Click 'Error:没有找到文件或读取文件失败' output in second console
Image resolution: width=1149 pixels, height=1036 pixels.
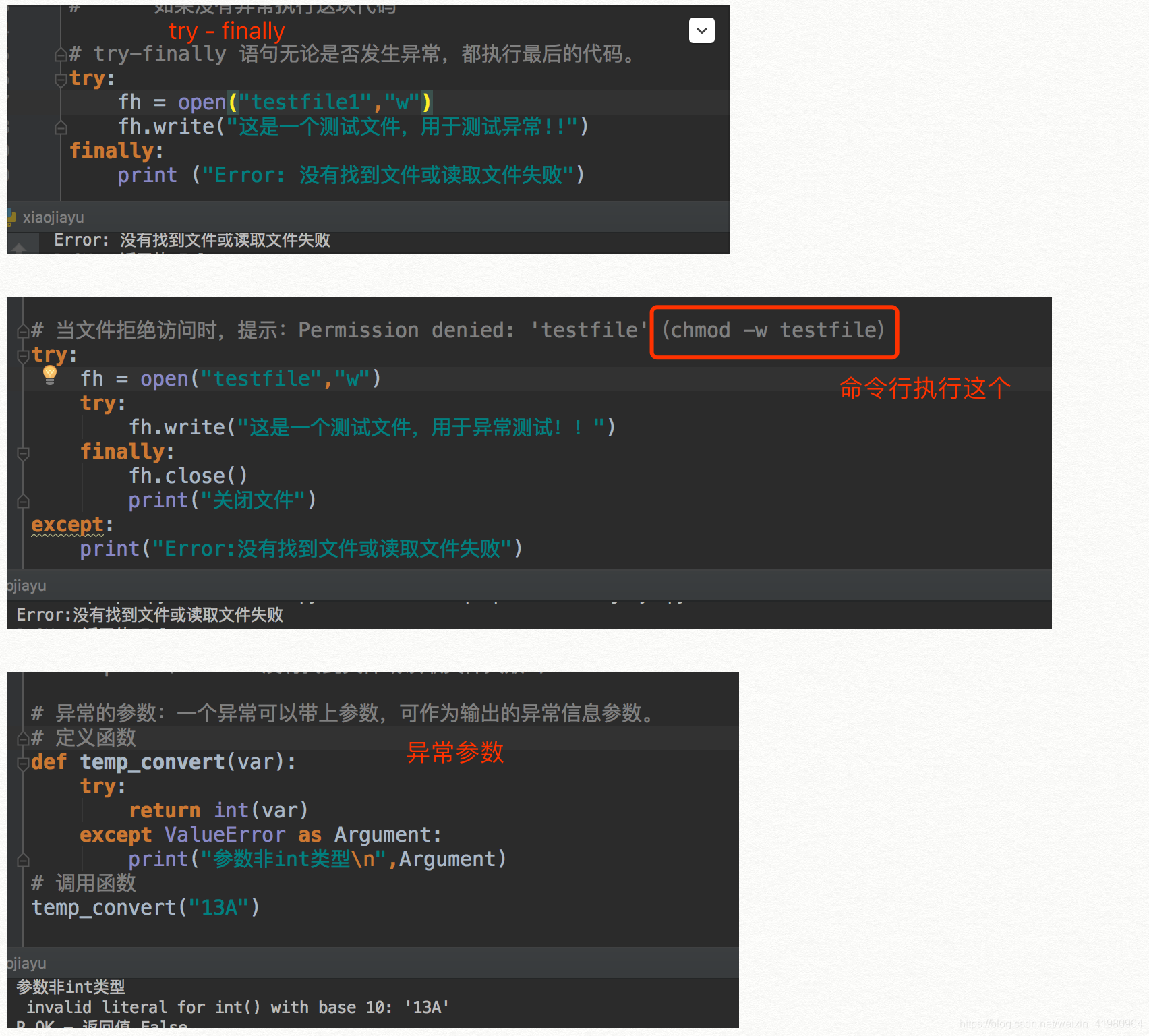(x=150, y=614)
